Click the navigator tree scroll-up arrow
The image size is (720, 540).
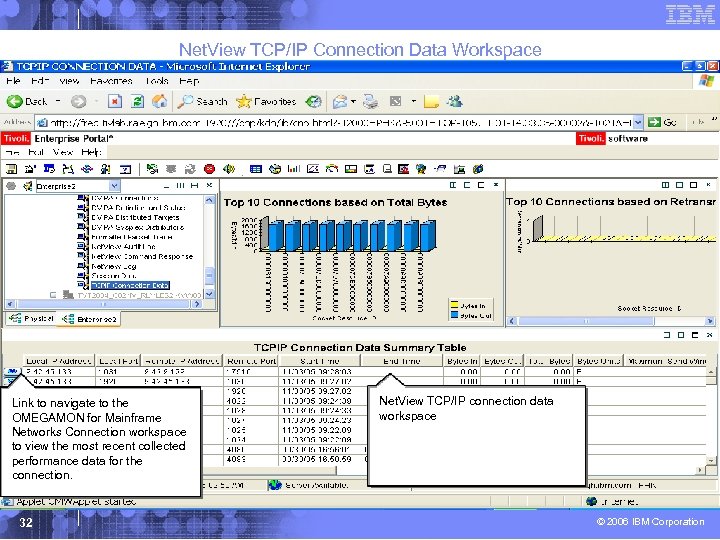tap(209, 200)
